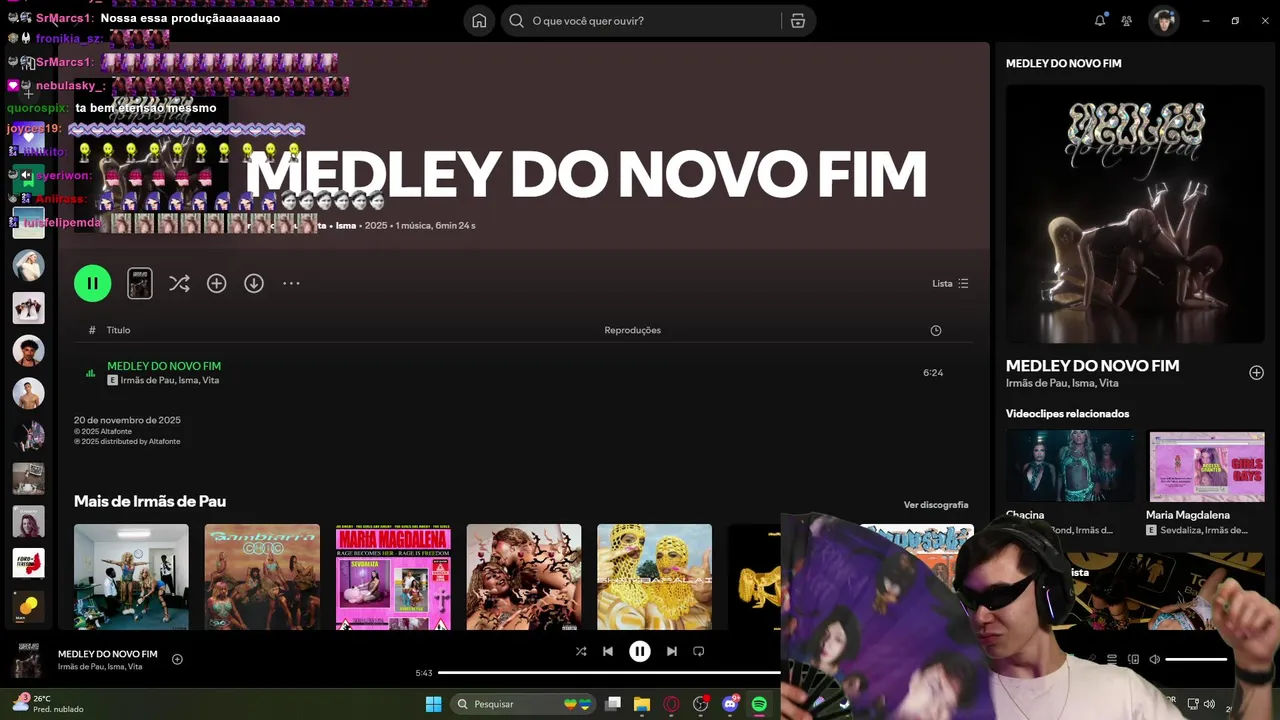Download the album with arrow icon

pos(254,284)
